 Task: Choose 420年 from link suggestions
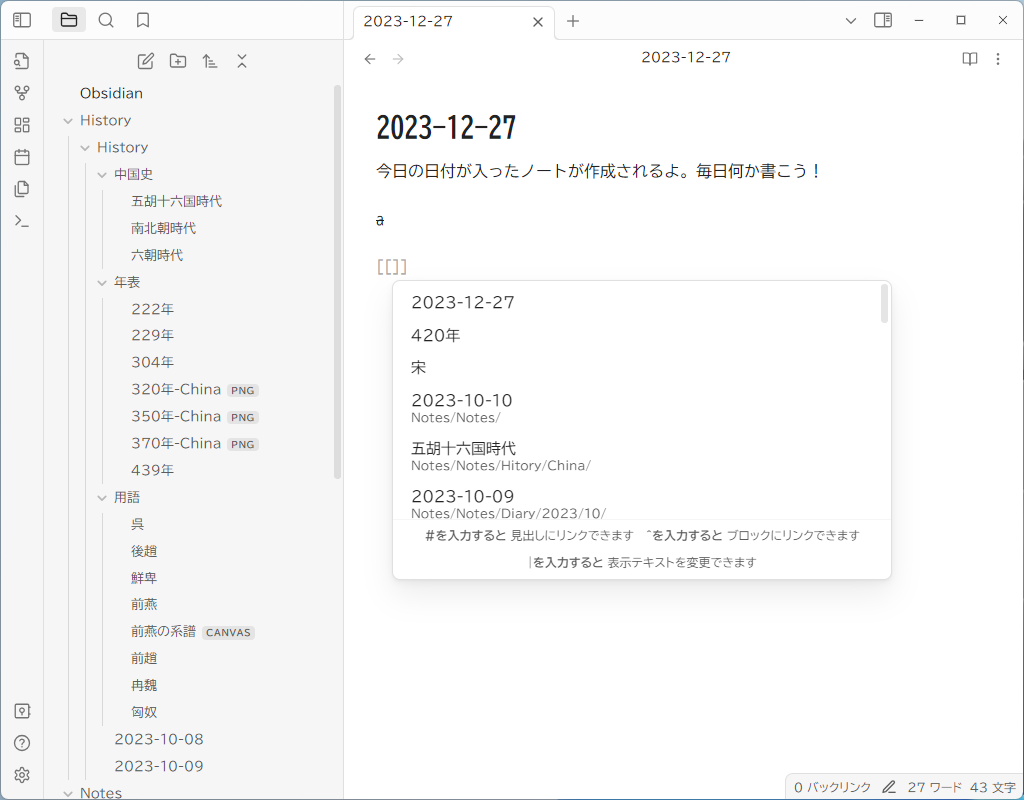pos(637,335)
